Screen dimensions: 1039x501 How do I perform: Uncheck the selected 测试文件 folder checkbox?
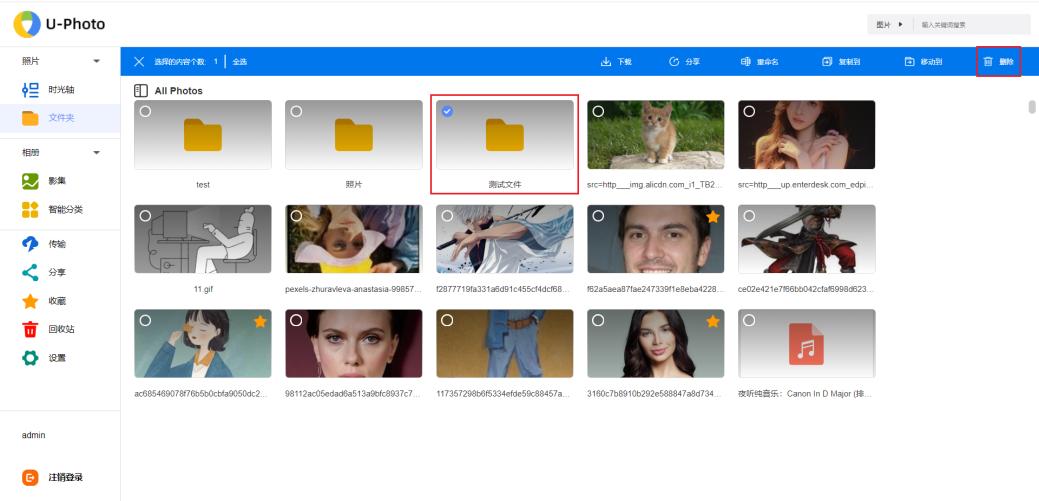click(447, 111)
